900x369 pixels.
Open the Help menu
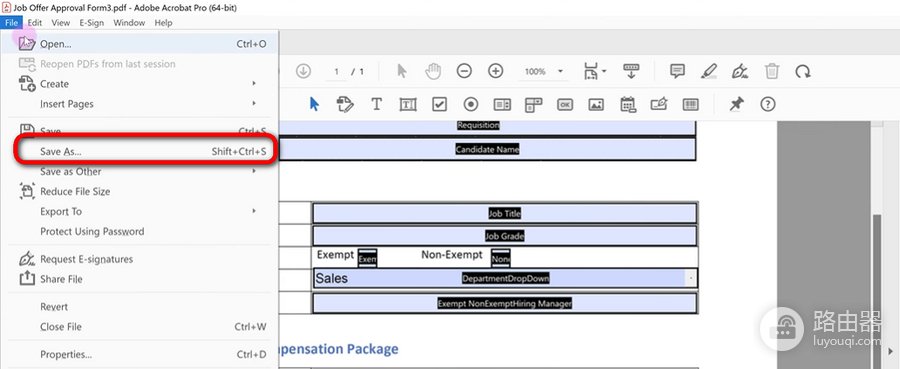click(164, 23)
